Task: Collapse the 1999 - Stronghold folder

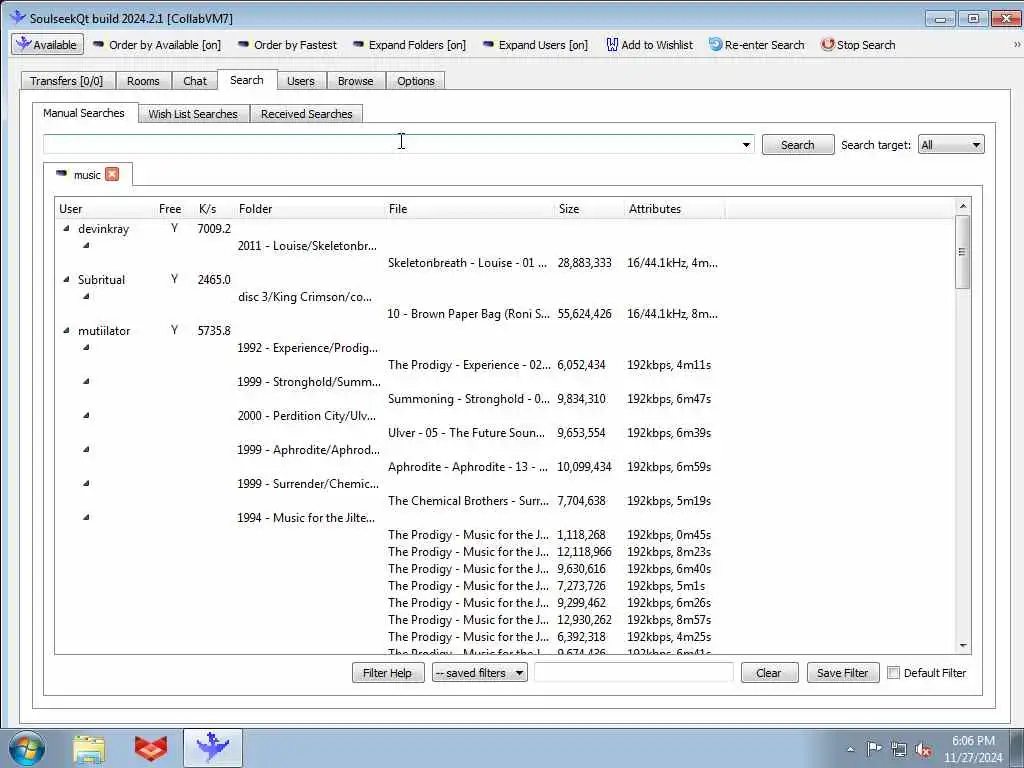Action: pyautogui.click(x=86, y=381)
